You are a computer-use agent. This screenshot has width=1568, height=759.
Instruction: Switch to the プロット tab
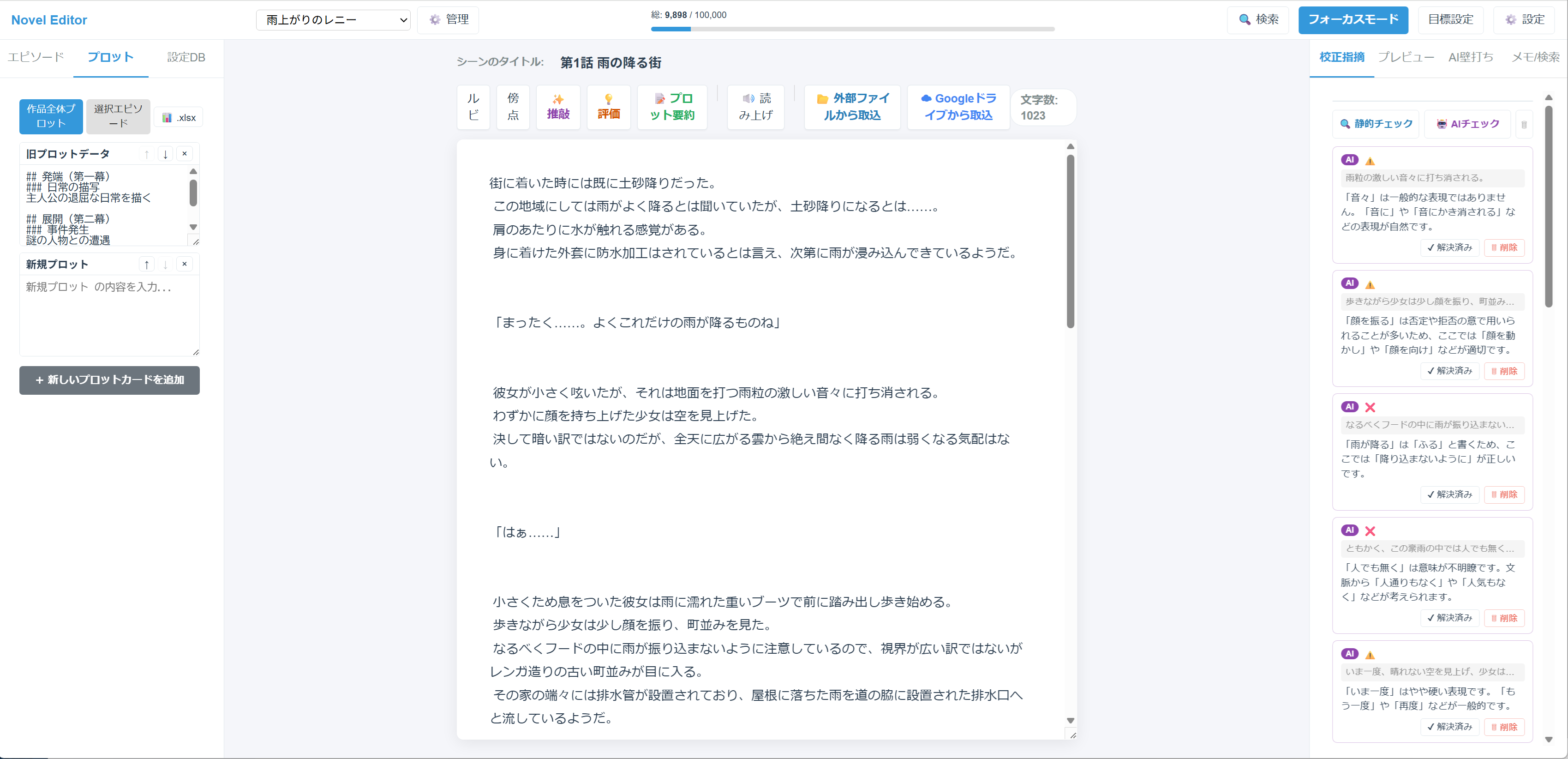coord(110,57)
